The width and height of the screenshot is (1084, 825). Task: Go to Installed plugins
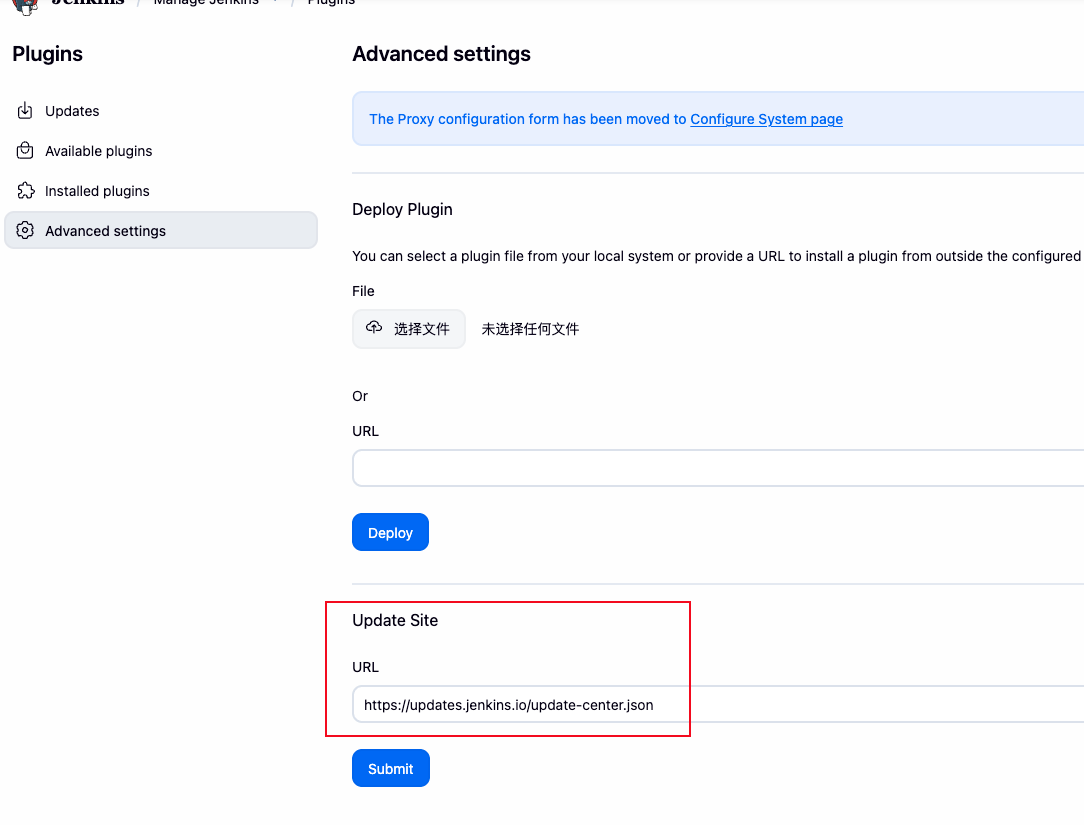point(160,191)
